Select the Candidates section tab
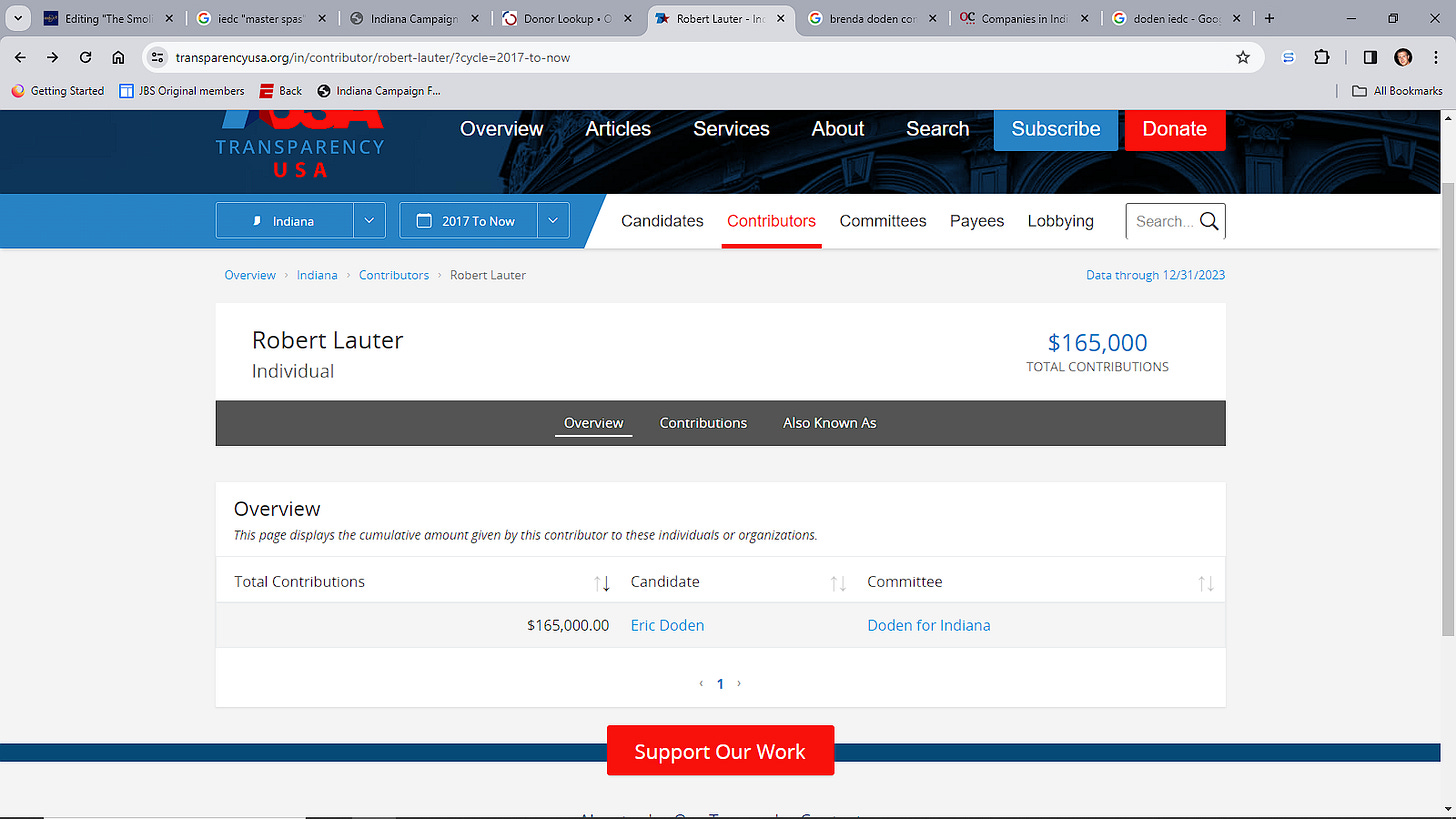 coord(662,221)
